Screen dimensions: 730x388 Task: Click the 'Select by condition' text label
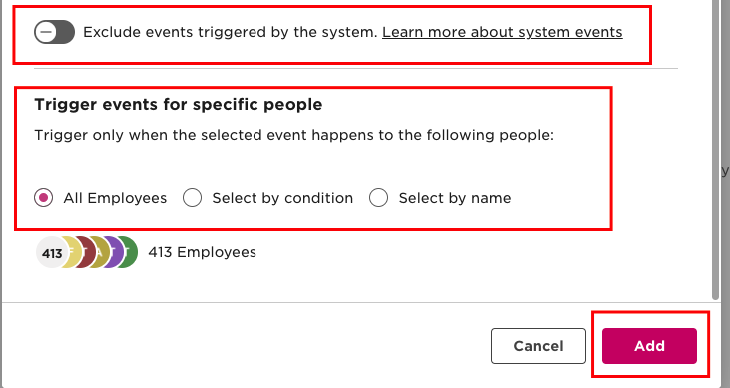click(x=283, y=198)
